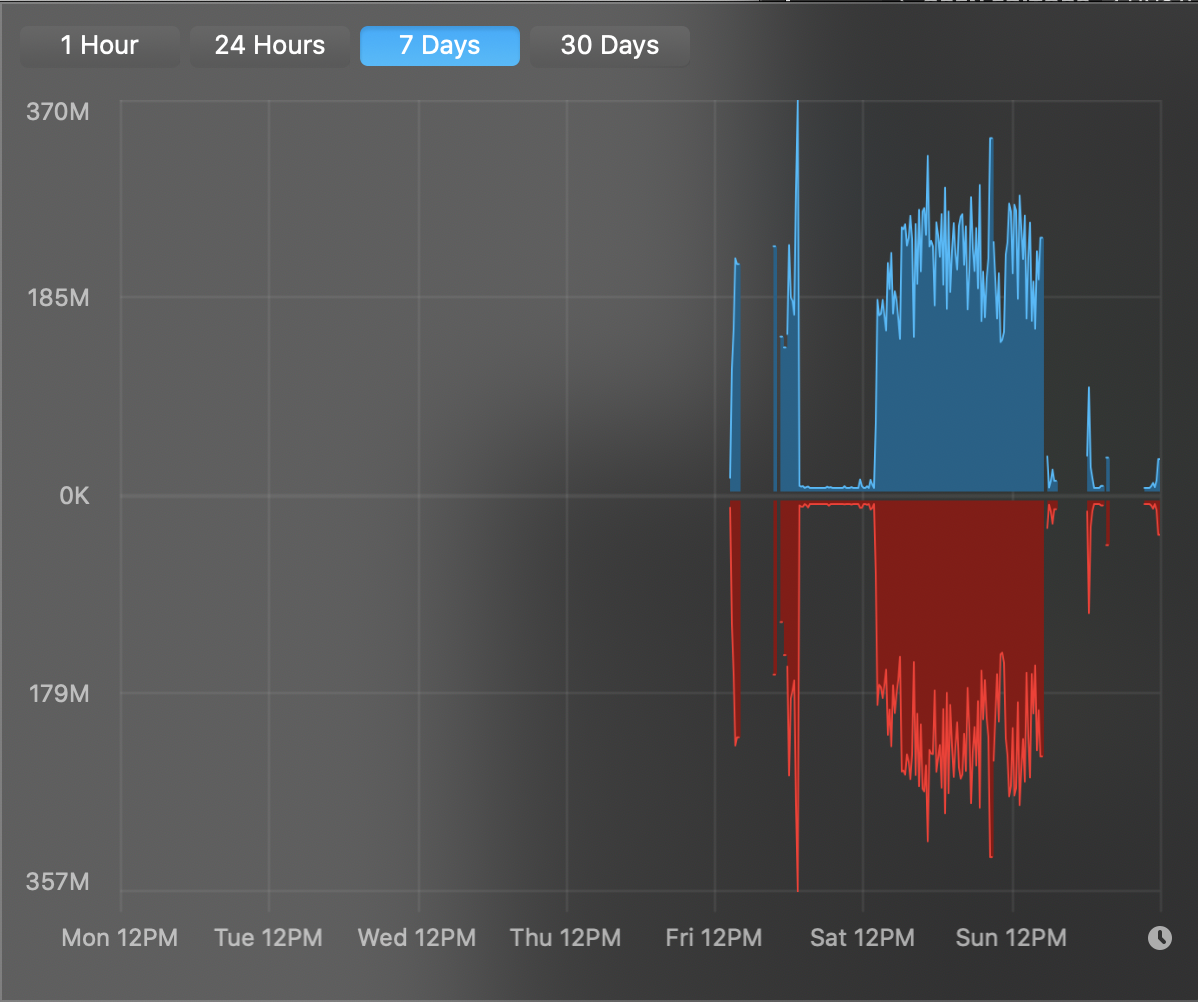Click the 179M axis label
The height and width of the screenshot is (1002, 1198).
tap(58, 693)
